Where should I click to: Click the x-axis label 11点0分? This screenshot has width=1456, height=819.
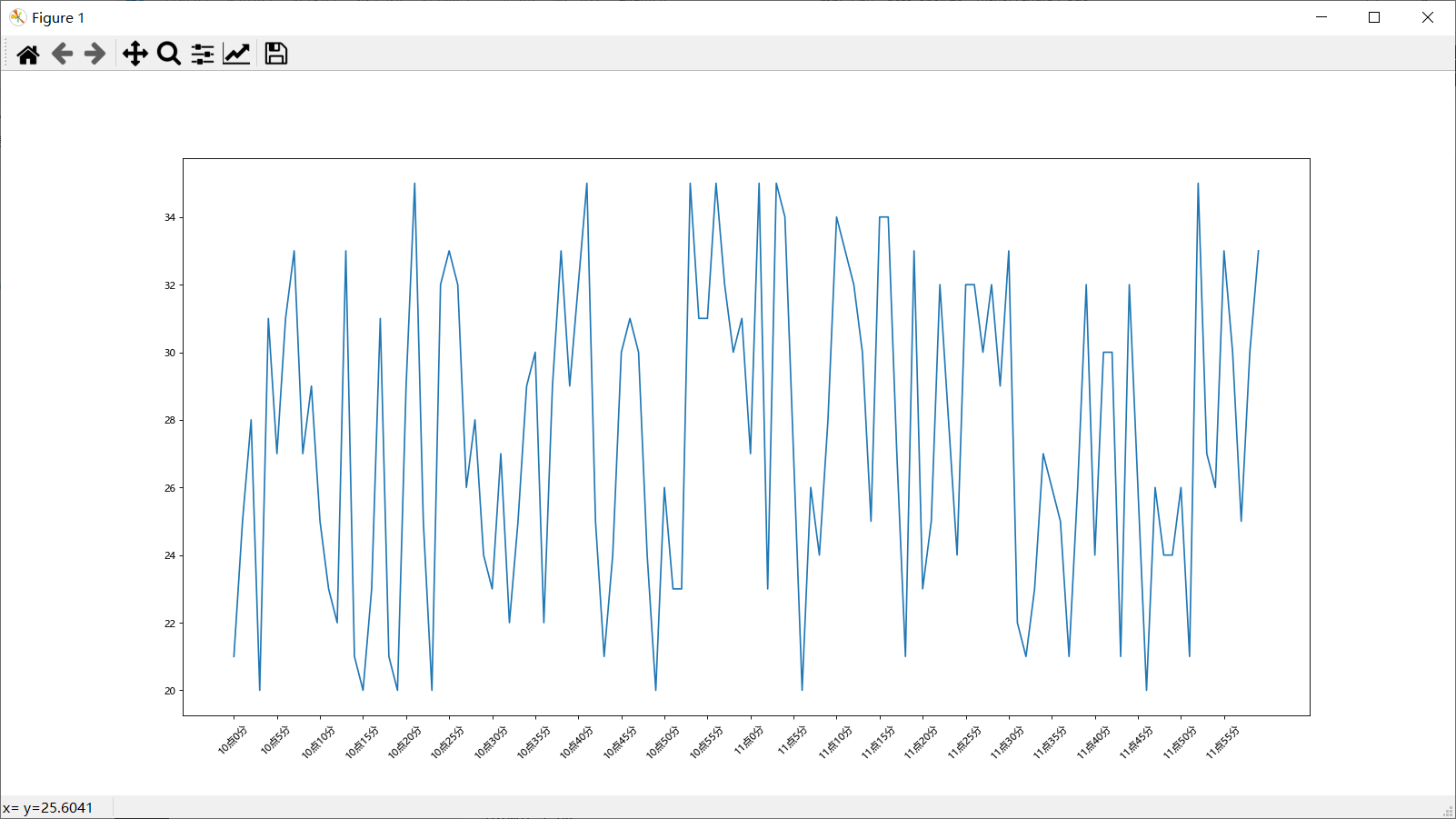click(x=749, y=740)
